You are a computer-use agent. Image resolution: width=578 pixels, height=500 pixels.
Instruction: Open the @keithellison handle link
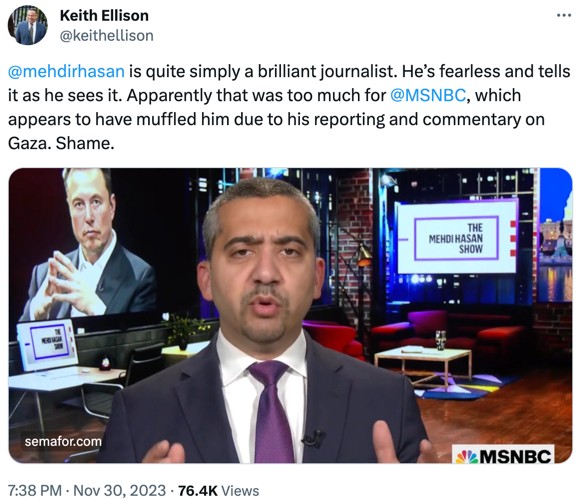pyautogui.click(x=107, y=36)
